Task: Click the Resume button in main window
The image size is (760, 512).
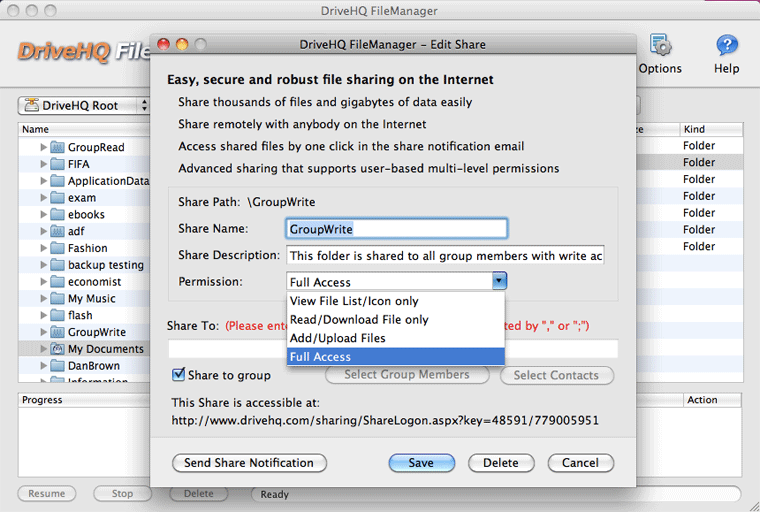Action: click(x=47, y=494)
